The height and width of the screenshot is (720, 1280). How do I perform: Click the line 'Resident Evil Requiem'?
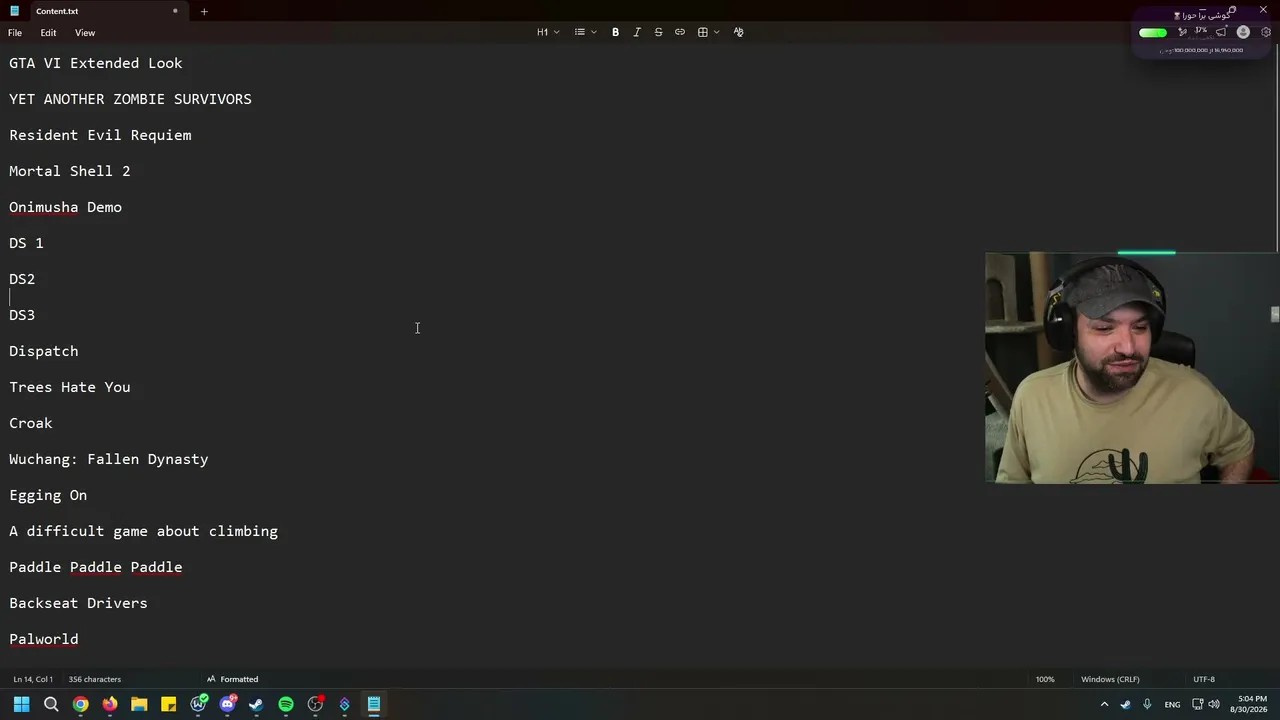point(100,135)
